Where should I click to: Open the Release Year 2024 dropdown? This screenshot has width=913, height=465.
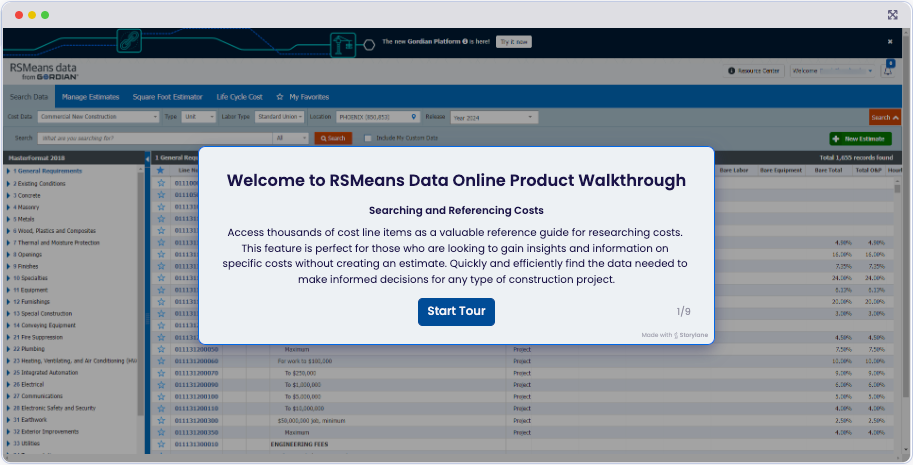tap(494, 118)
